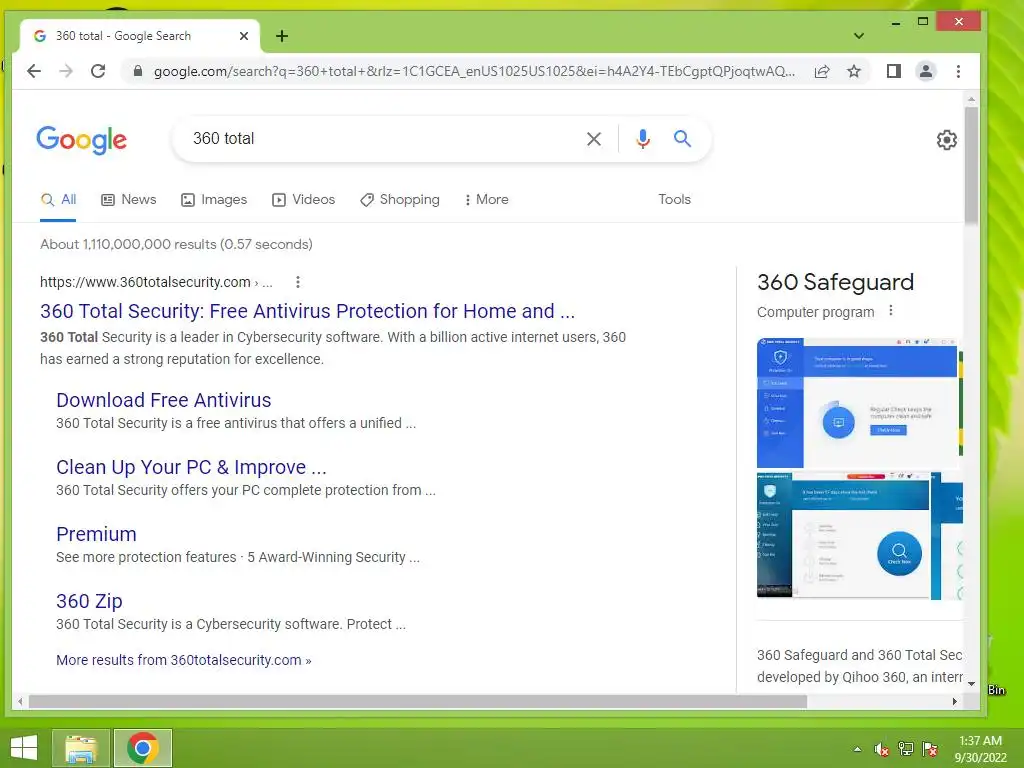Image resolution: width=1024 pixels, height=768 pixels.
Task: Show hidden tray icons arrow
Action: [x=857, y=749]
